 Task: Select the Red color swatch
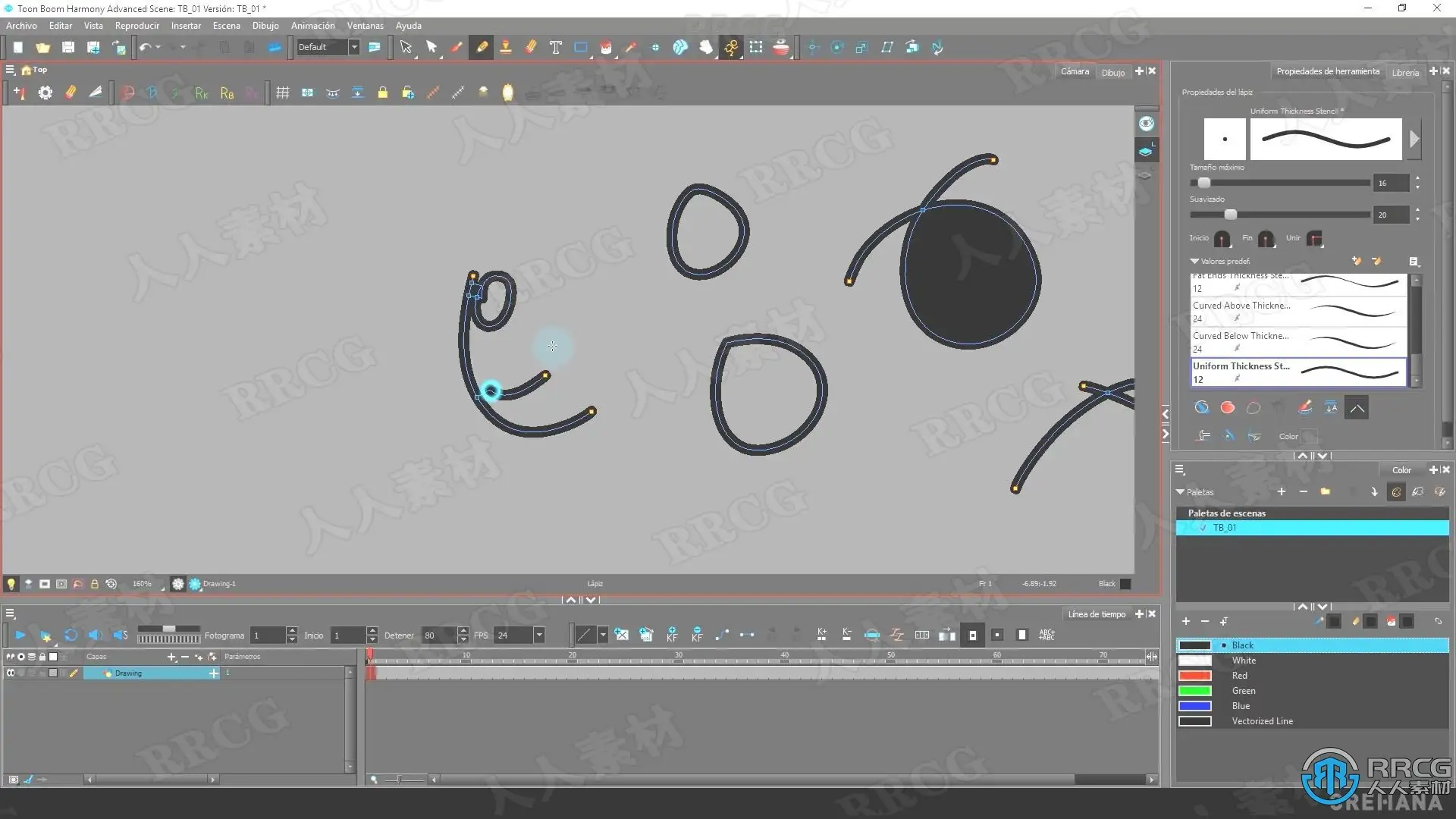click(1195, 676)
